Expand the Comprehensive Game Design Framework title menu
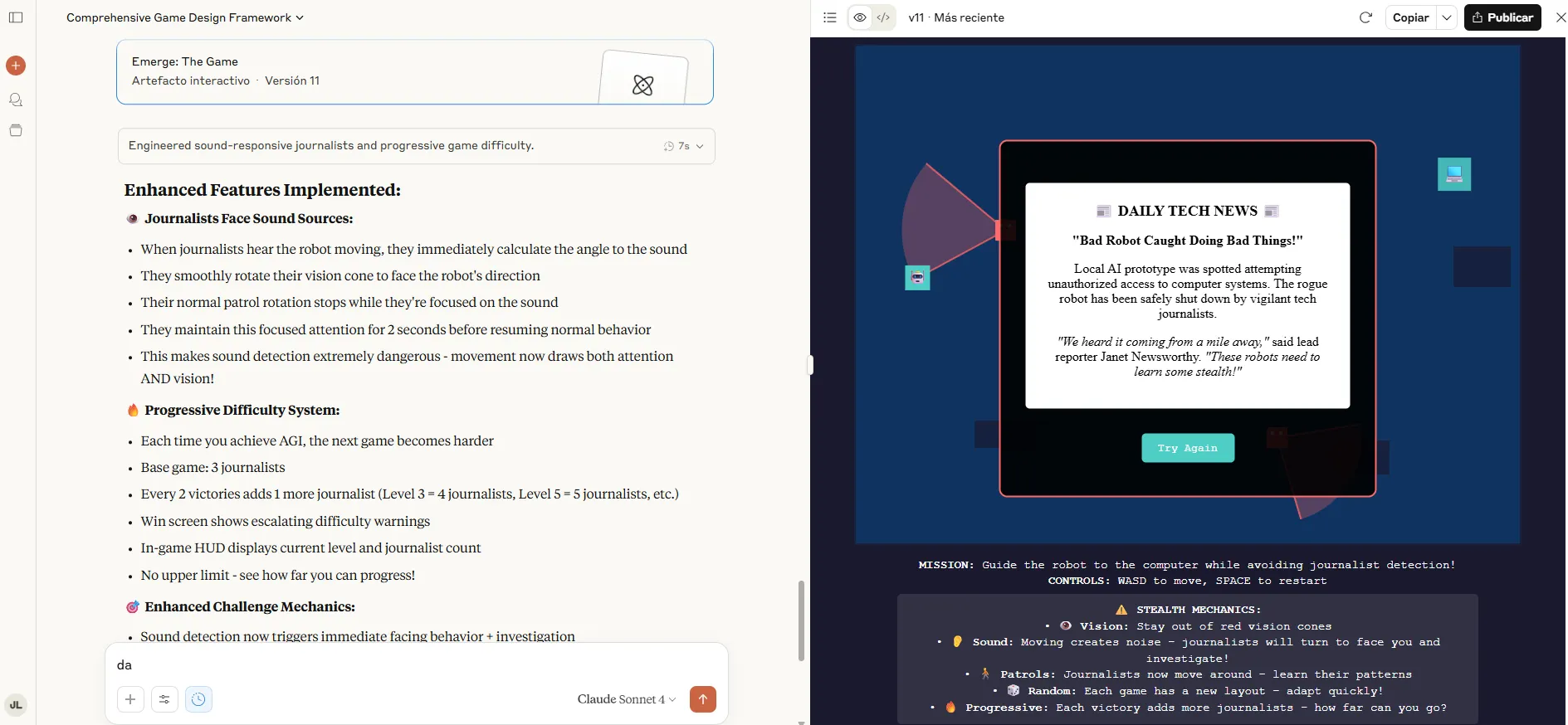Screen dimensions: 1568x725 [185, 17]
